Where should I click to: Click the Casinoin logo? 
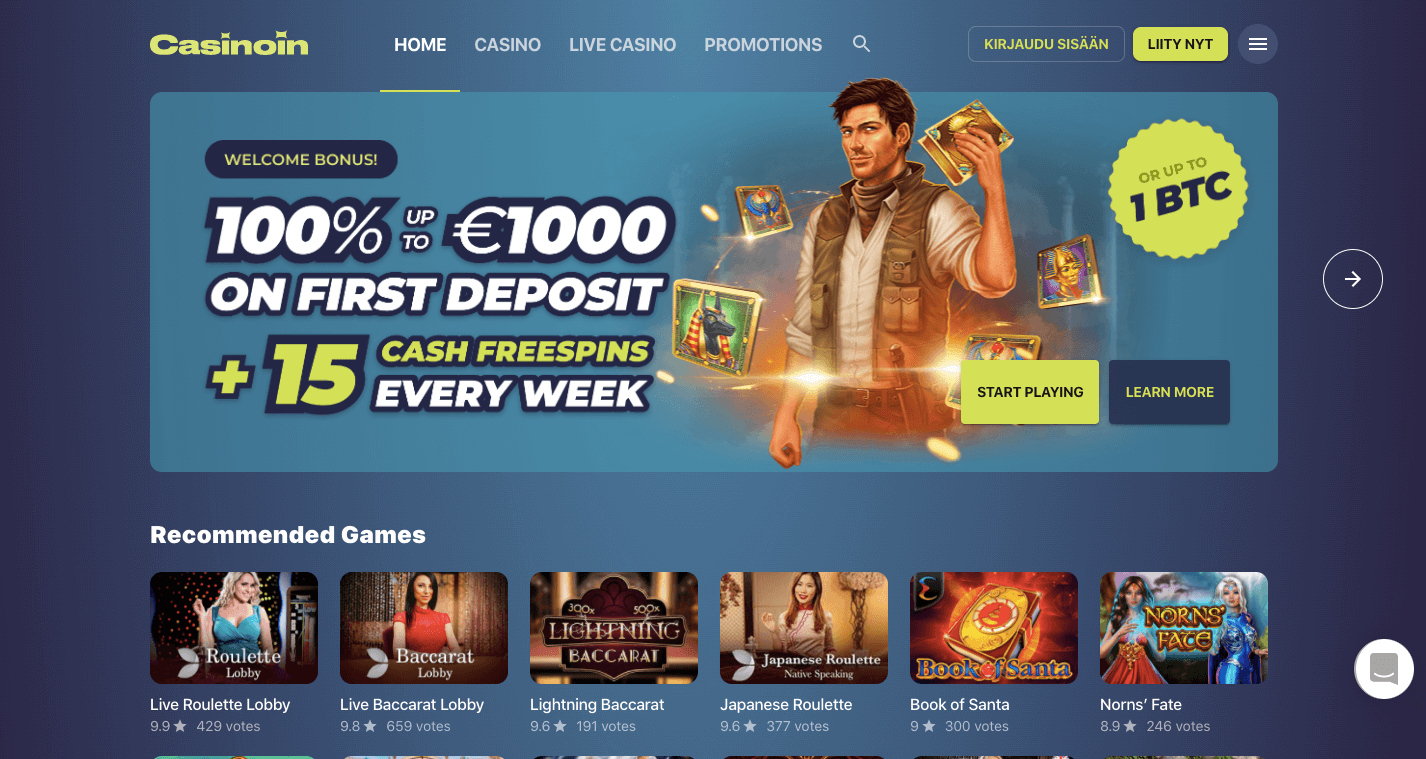(x=229, y=44)
